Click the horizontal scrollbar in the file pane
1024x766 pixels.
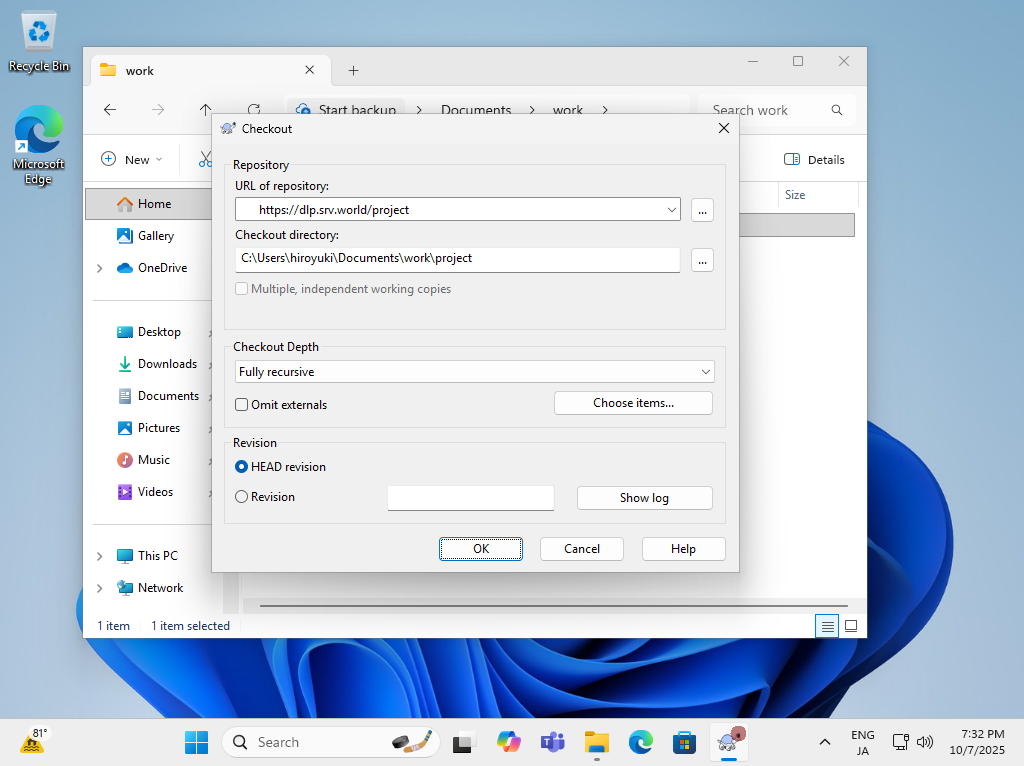click(x=552, y=606)
